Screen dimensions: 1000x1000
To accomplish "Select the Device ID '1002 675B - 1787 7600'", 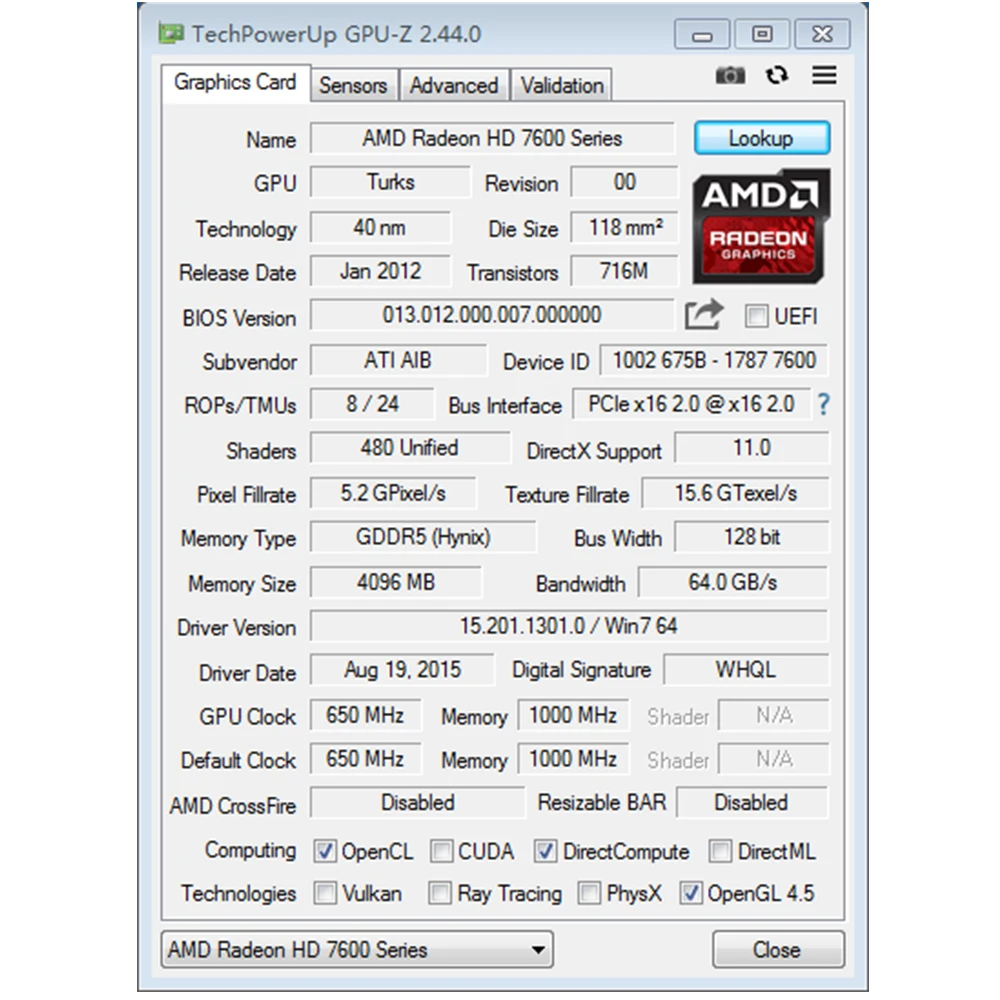I will tap(714, 360).
